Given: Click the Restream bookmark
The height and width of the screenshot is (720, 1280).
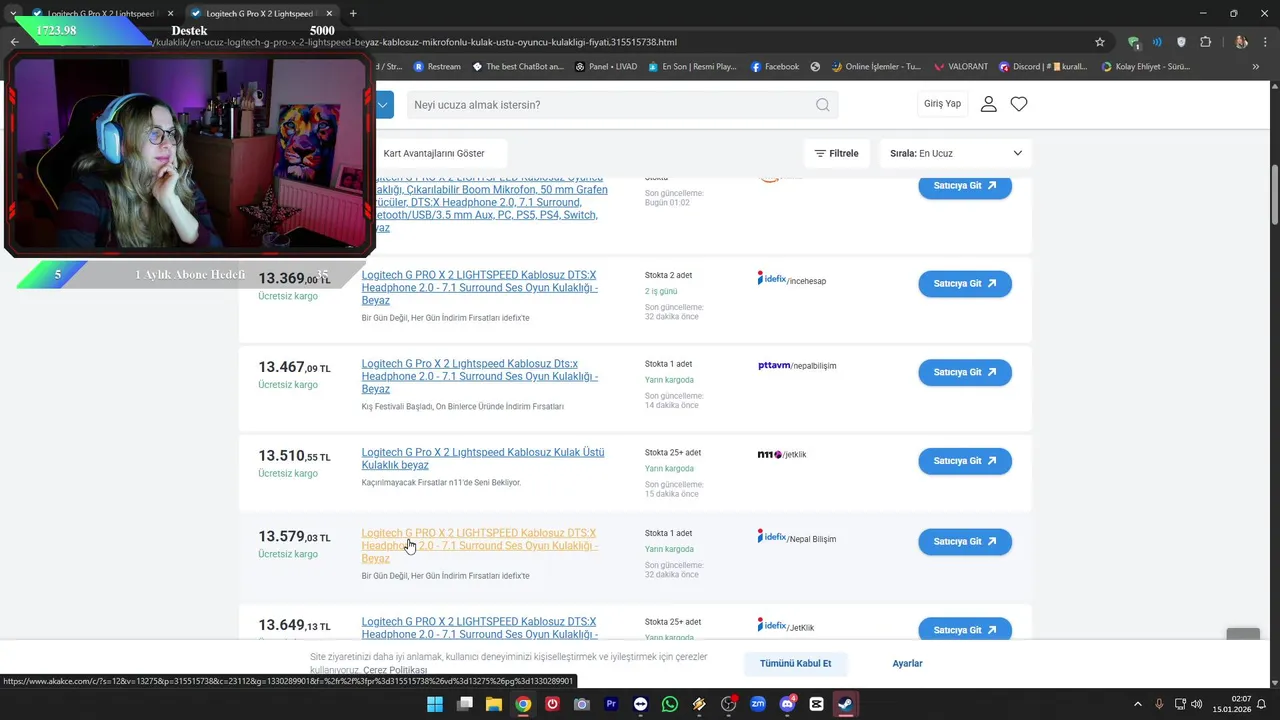Looking at the screenshot, I should 436,67.
